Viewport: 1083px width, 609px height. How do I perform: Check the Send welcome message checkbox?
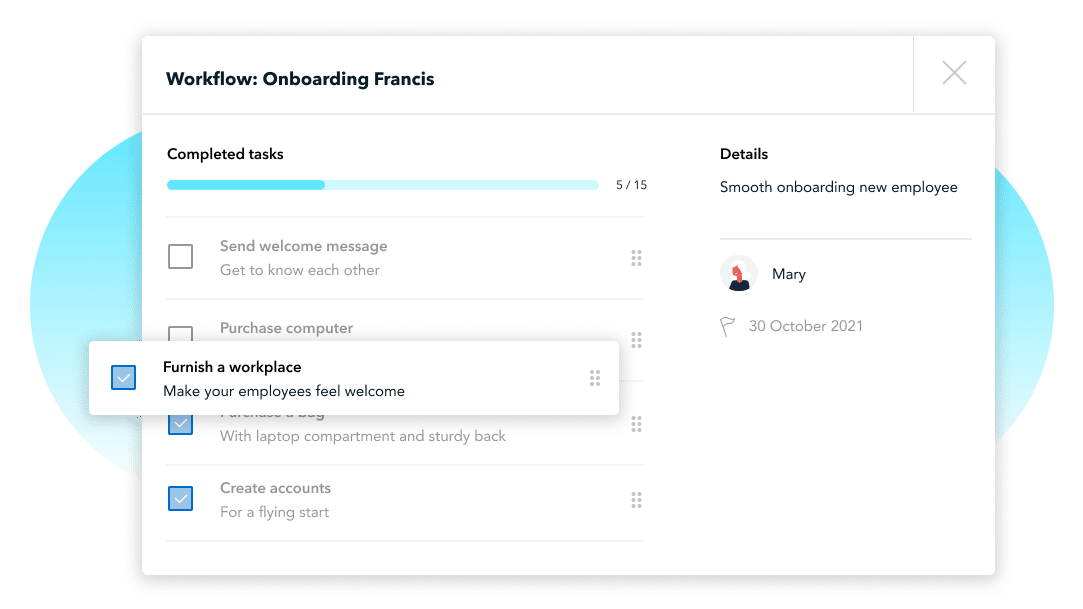coord(181,257)
